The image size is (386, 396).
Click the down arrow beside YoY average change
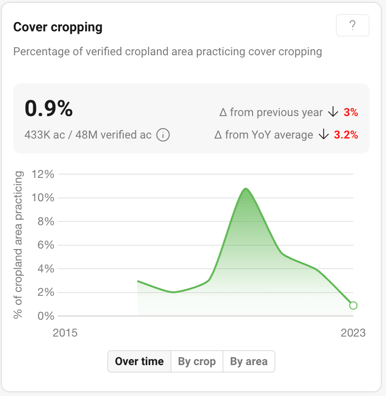pyautogui.click(x=323, y=135)
